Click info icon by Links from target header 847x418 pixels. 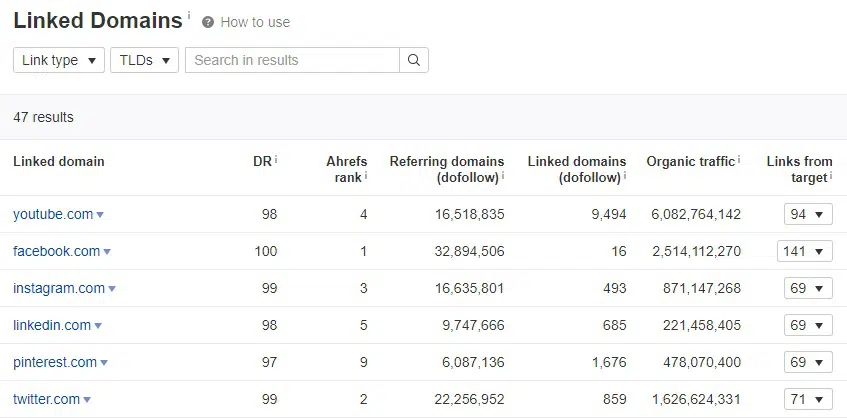[x=831, y=176]
